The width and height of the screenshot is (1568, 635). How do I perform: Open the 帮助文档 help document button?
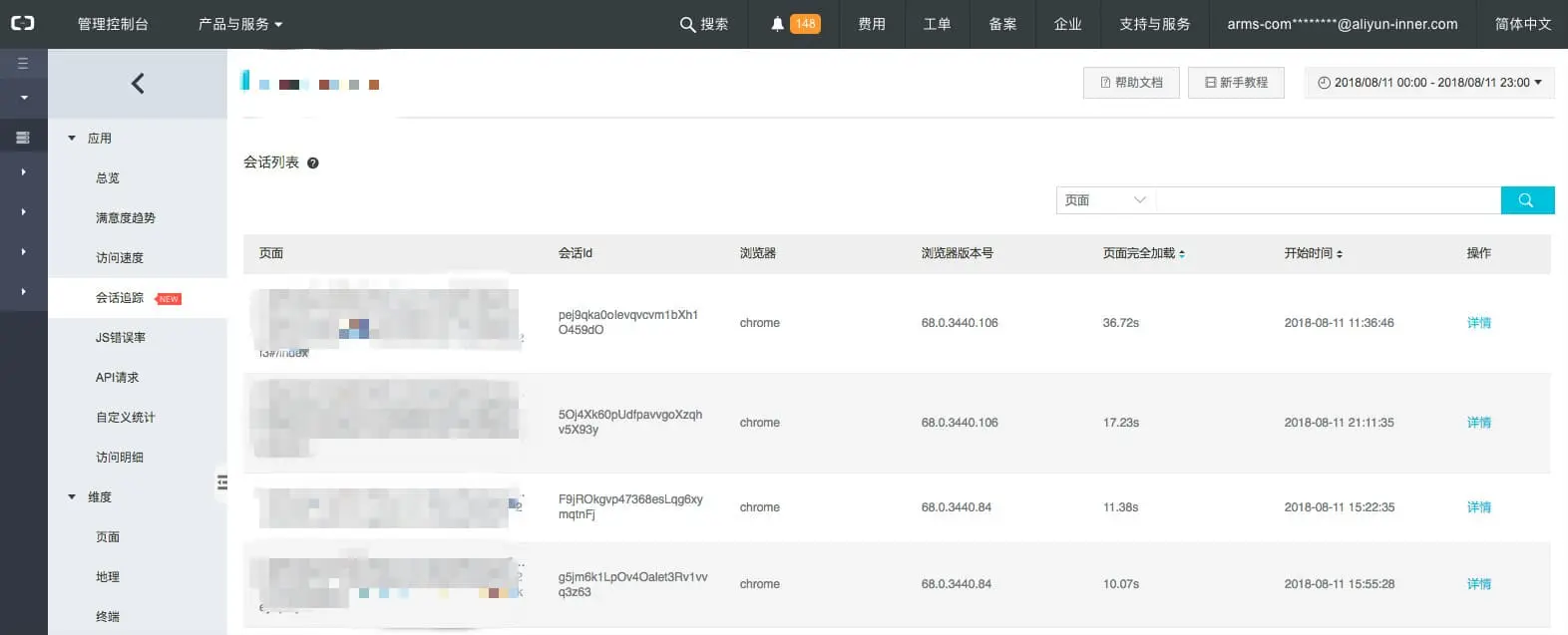pos(1131,83)
